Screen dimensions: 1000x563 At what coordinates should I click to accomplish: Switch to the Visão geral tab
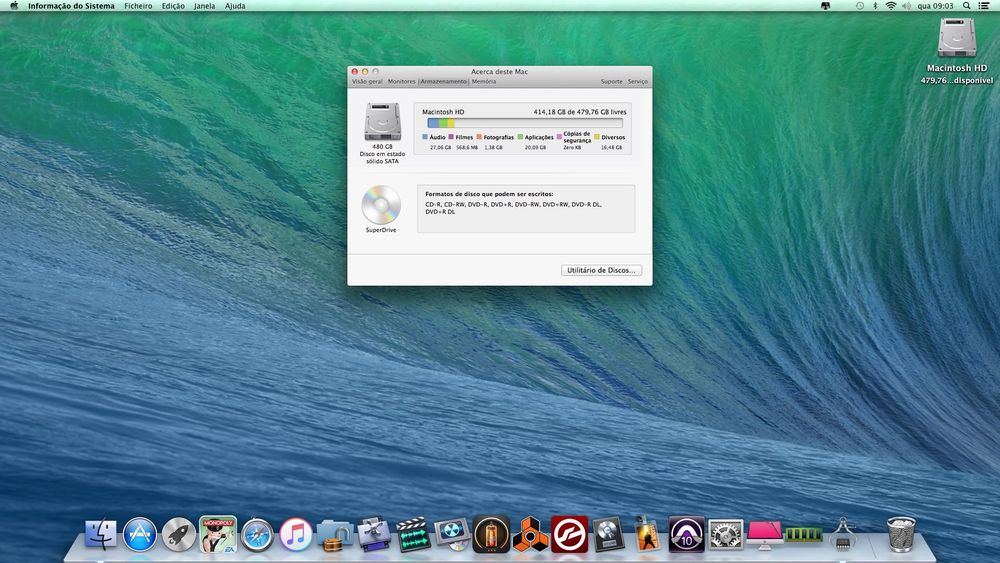click(x=367, y=82)
